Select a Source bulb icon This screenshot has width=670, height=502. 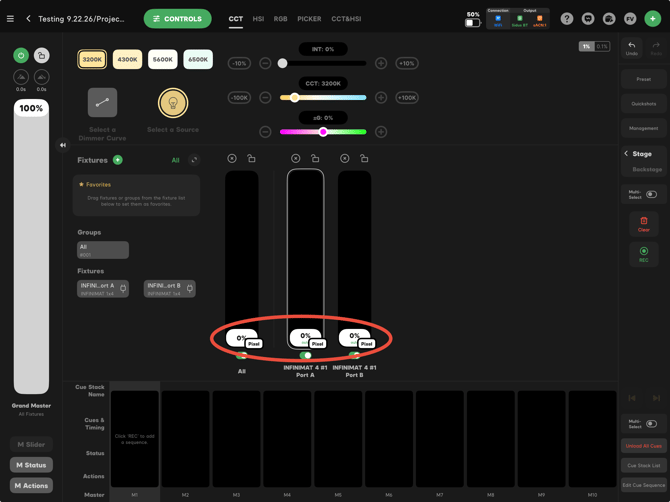click(173, 103)
